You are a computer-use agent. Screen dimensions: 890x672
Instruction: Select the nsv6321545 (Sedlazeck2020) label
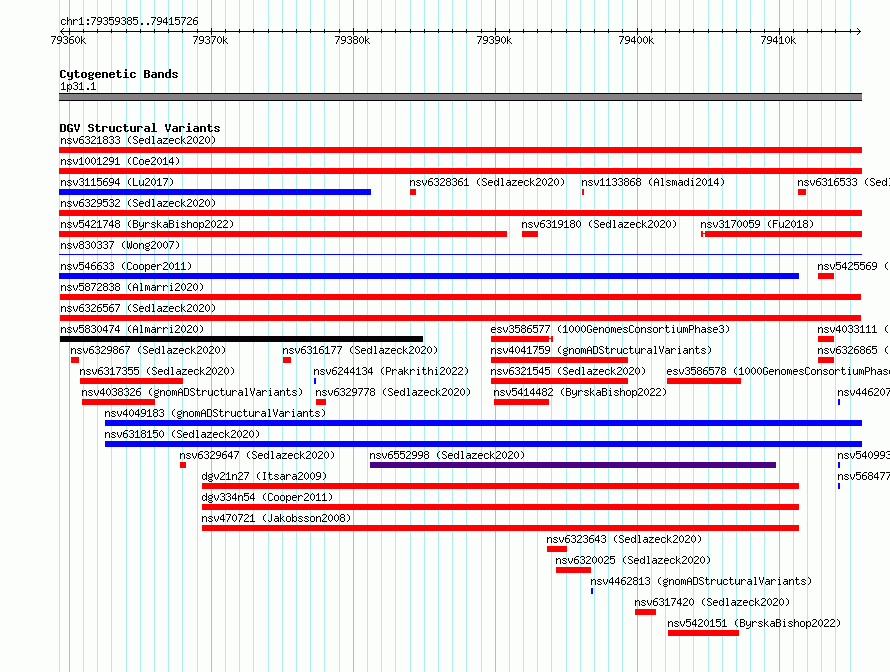point(568,371)
